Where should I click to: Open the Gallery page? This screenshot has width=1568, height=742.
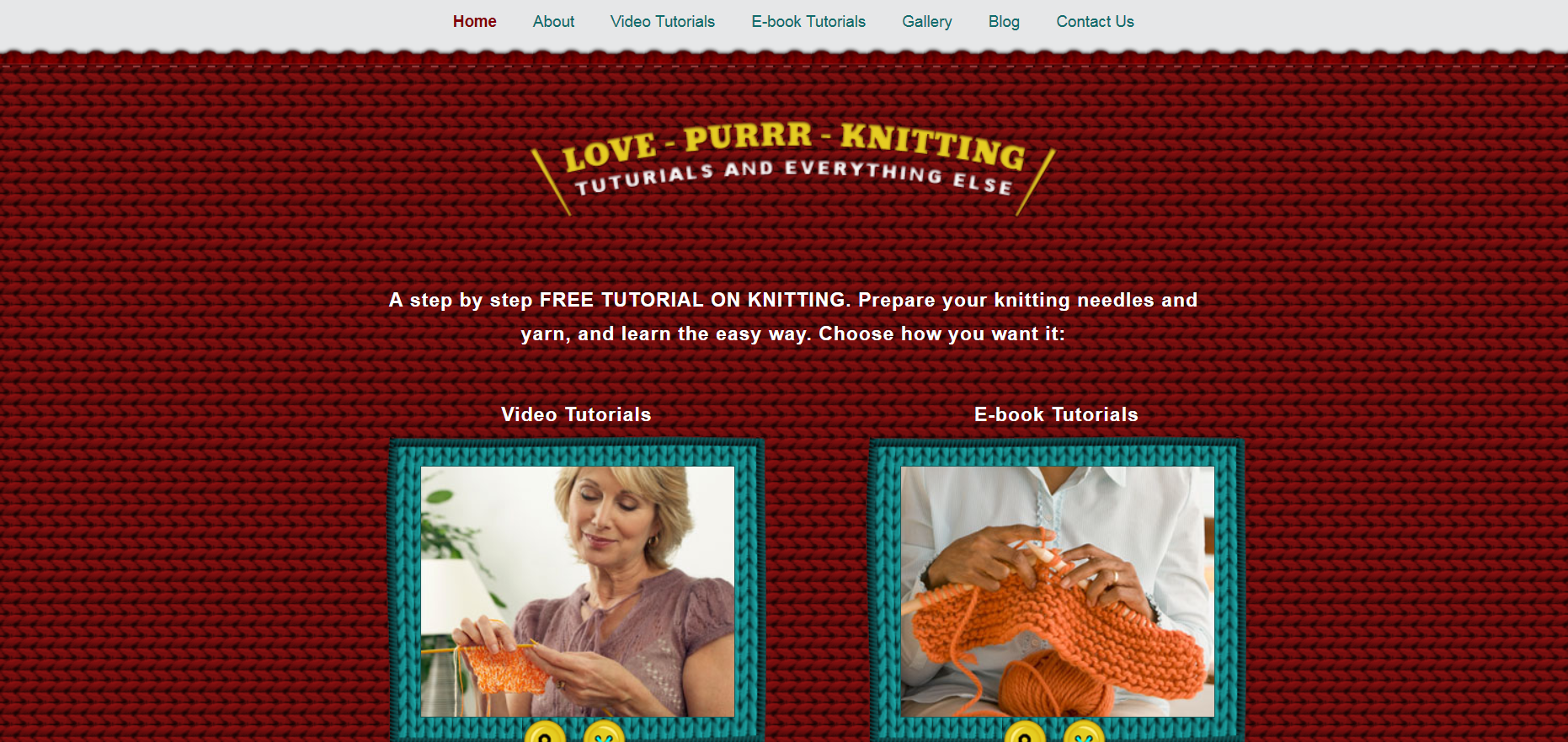[x=927, y=22]
